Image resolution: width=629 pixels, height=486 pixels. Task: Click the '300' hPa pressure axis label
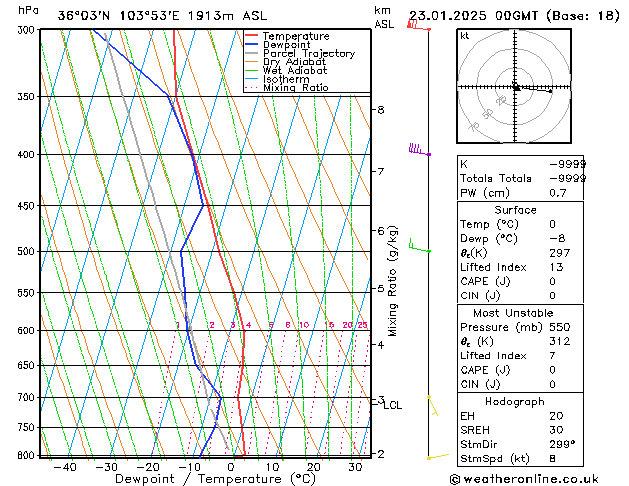pyautogui.click(x=26, y=30)
